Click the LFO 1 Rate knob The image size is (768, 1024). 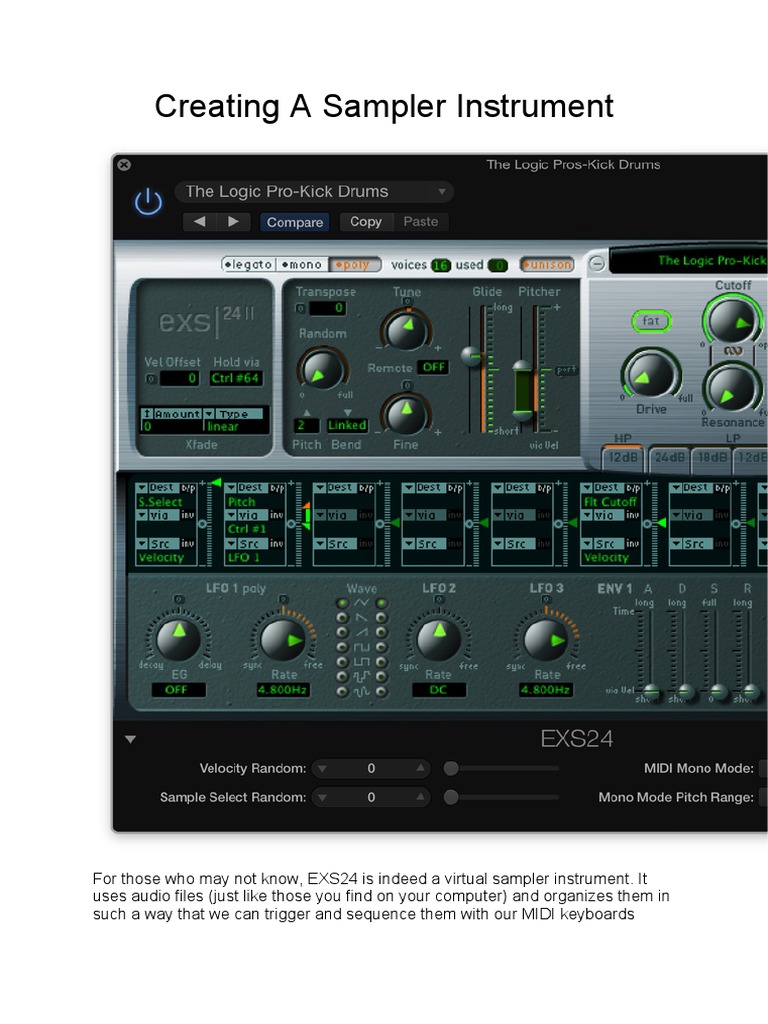tap(283, 639)
